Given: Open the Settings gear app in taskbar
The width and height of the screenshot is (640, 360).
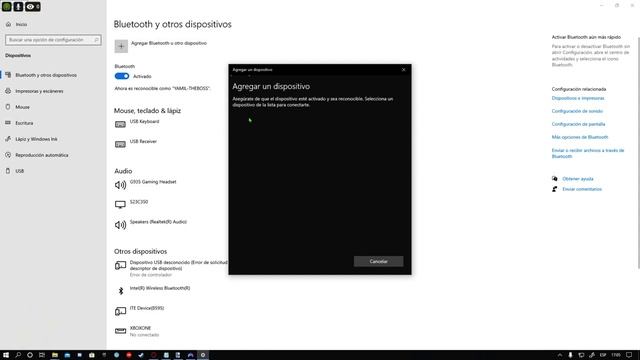Looking at the screenshot, I should coord(203,355).
